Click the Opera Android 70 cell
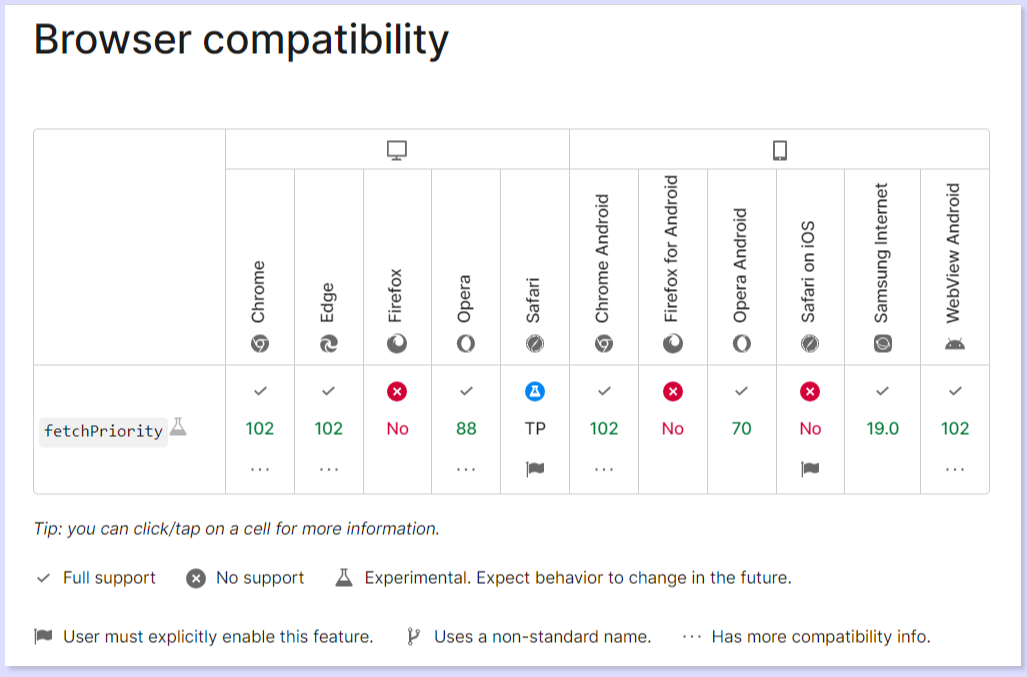This screenshot has width=1027, height=677. pos(741,428)
